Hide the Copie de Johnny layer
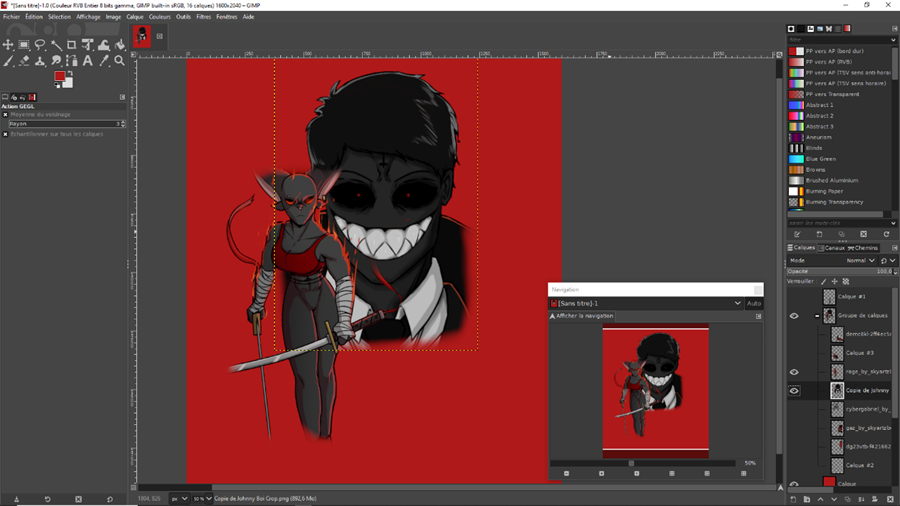The image size is (900, 506). point(794,391)
